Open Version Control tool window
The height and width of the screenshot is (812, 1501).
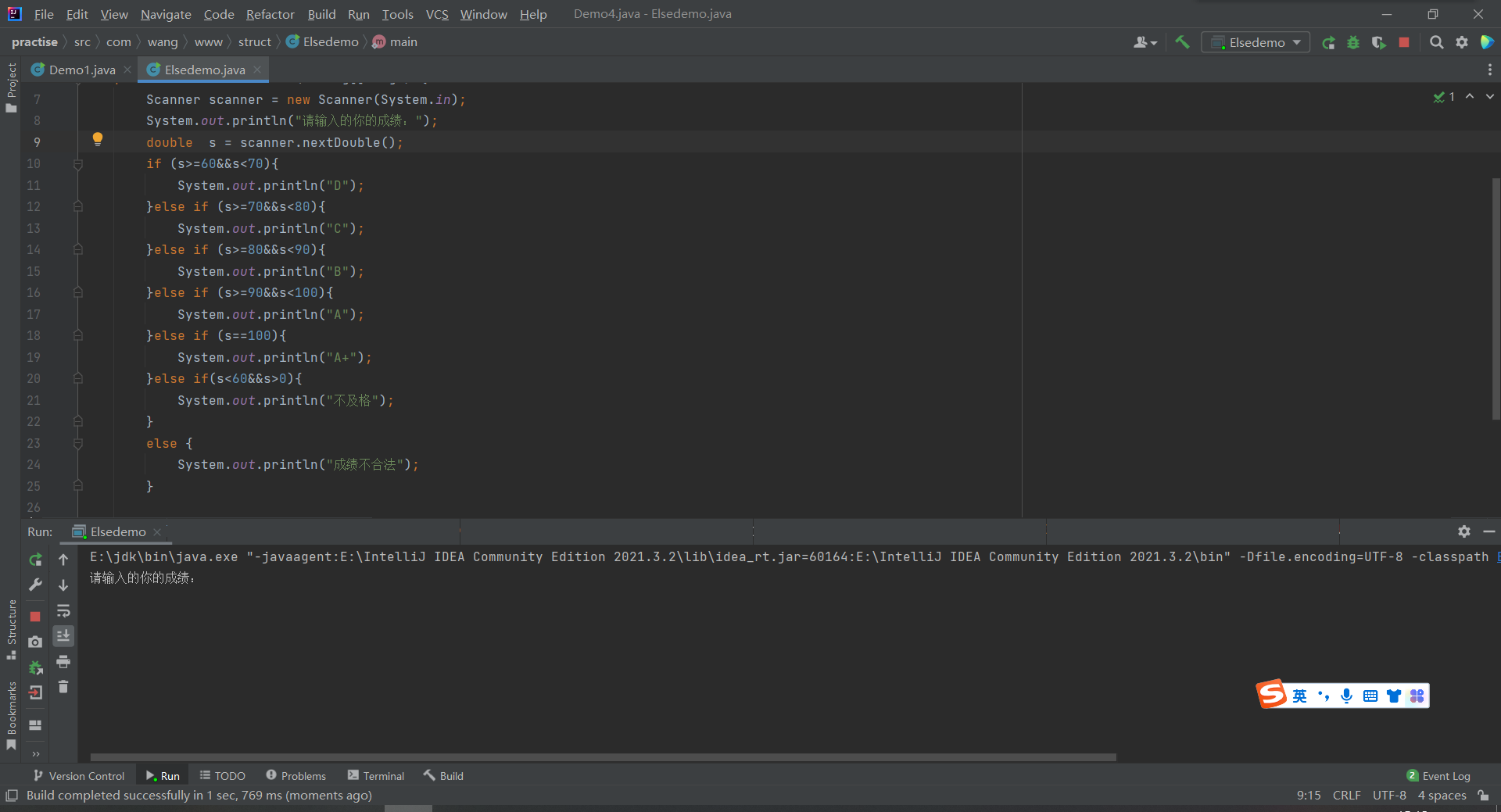pyautogui.click(x=78, y=775)
